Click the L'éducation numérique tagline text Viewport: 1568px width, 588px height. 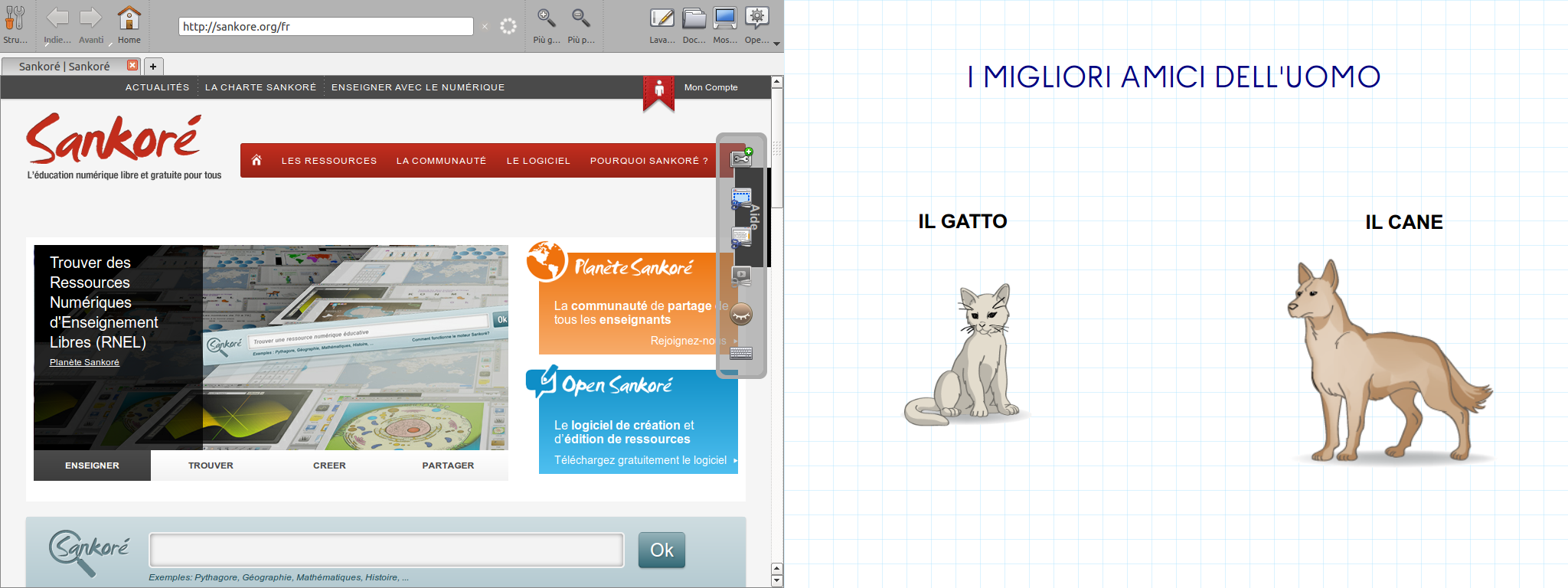click(x=124, y=175)
